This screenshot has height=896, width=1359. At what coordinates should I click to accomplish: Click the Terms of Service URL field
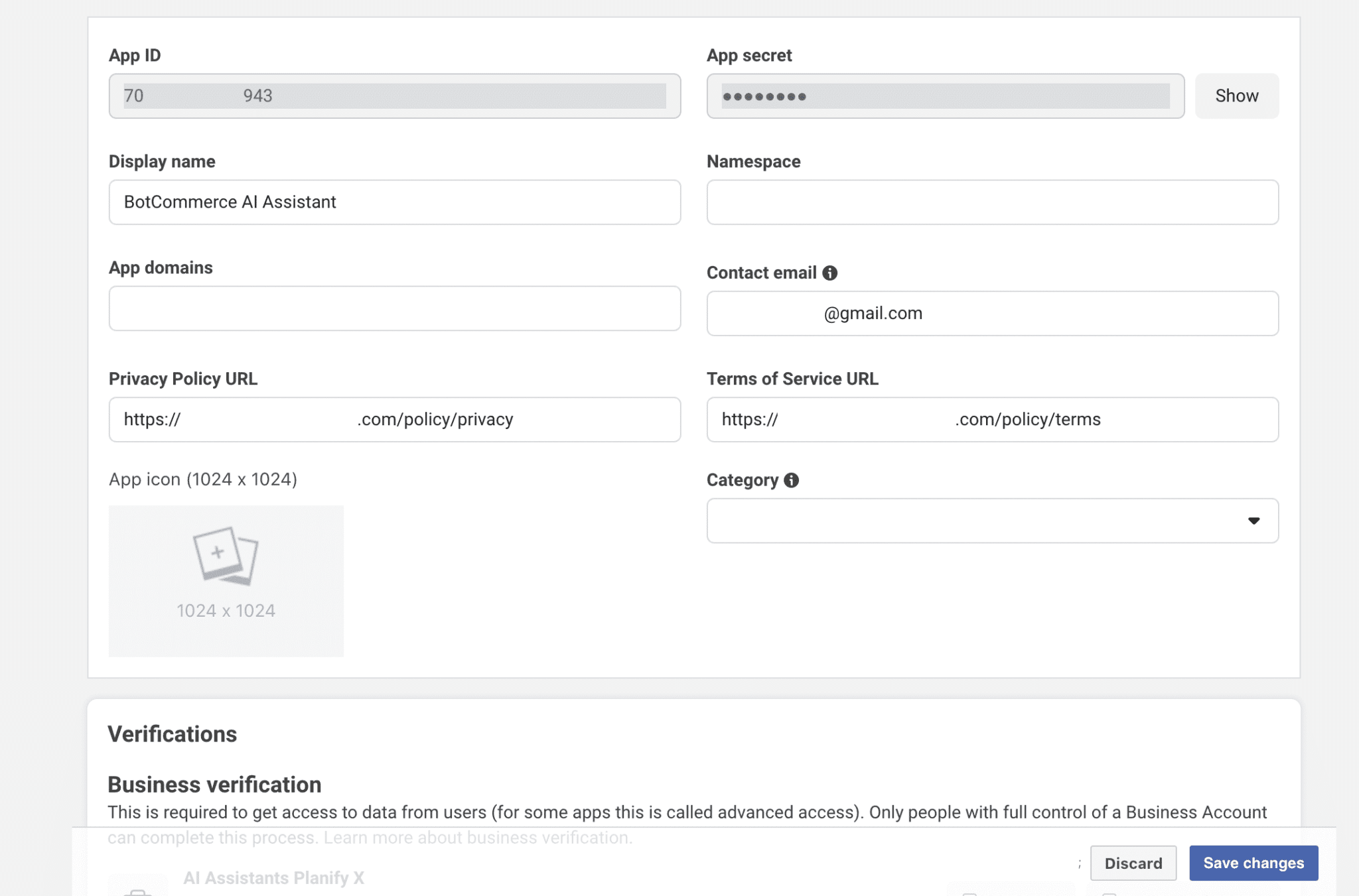pos(992,420)
